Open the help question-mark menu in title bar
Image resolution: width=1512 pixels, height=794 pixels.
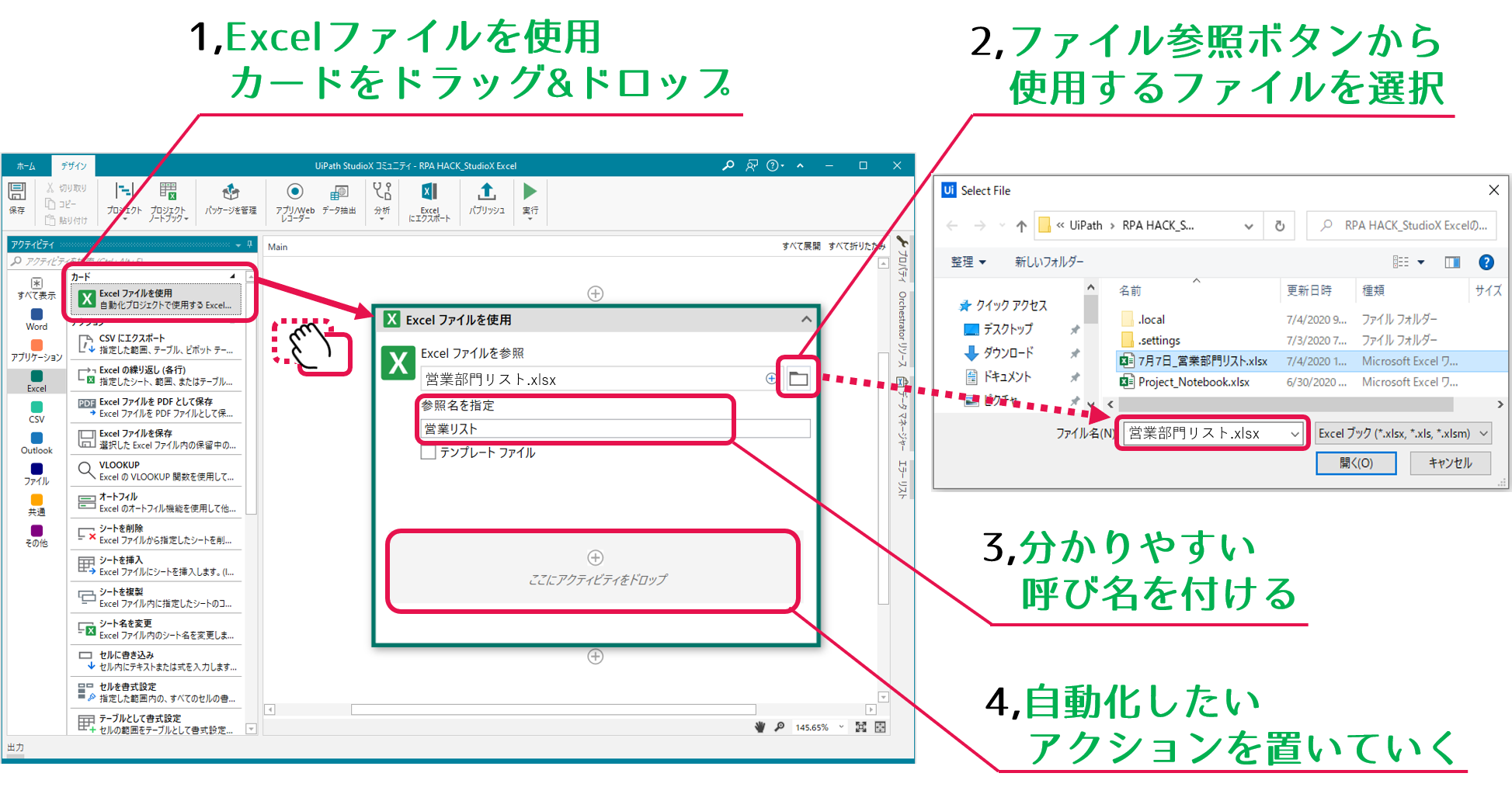coord(774,165)
